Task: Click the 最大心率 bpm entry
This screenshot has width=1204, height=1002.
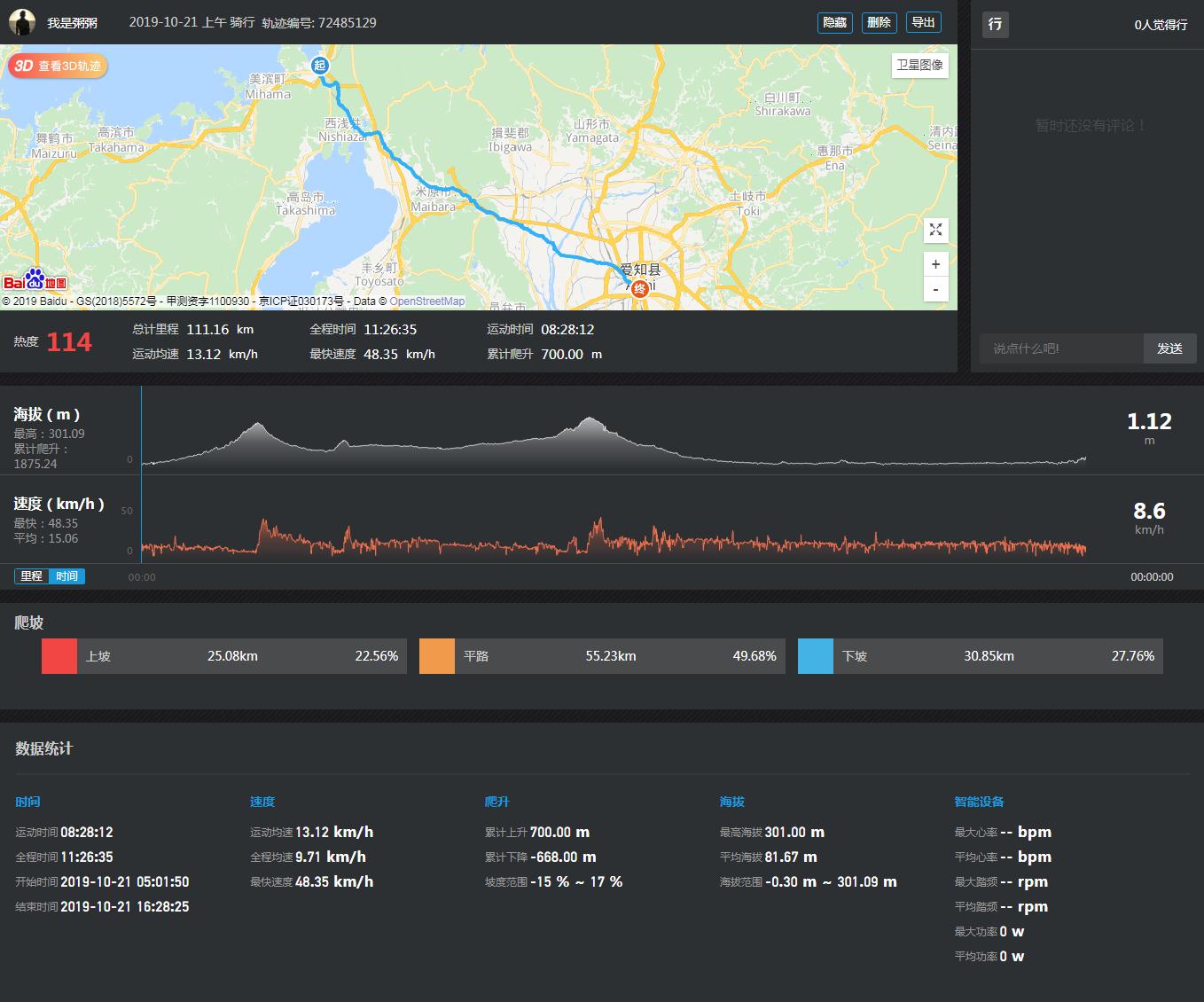Action: click(x=1003, y=832)
